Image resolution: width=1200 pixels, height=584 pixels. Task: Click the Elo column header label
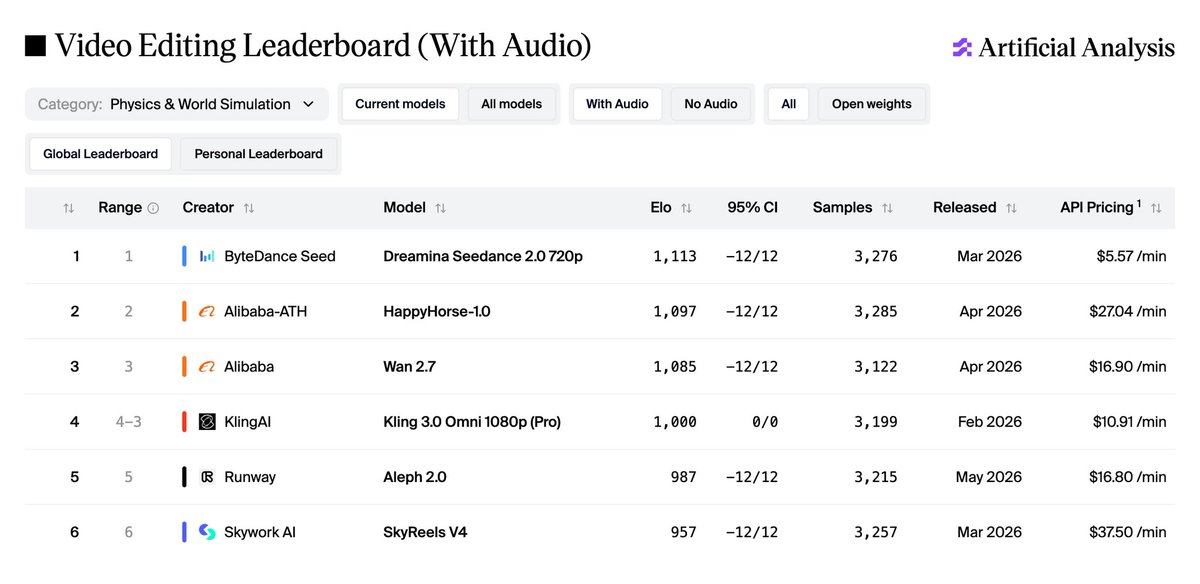tap(660, 208)
